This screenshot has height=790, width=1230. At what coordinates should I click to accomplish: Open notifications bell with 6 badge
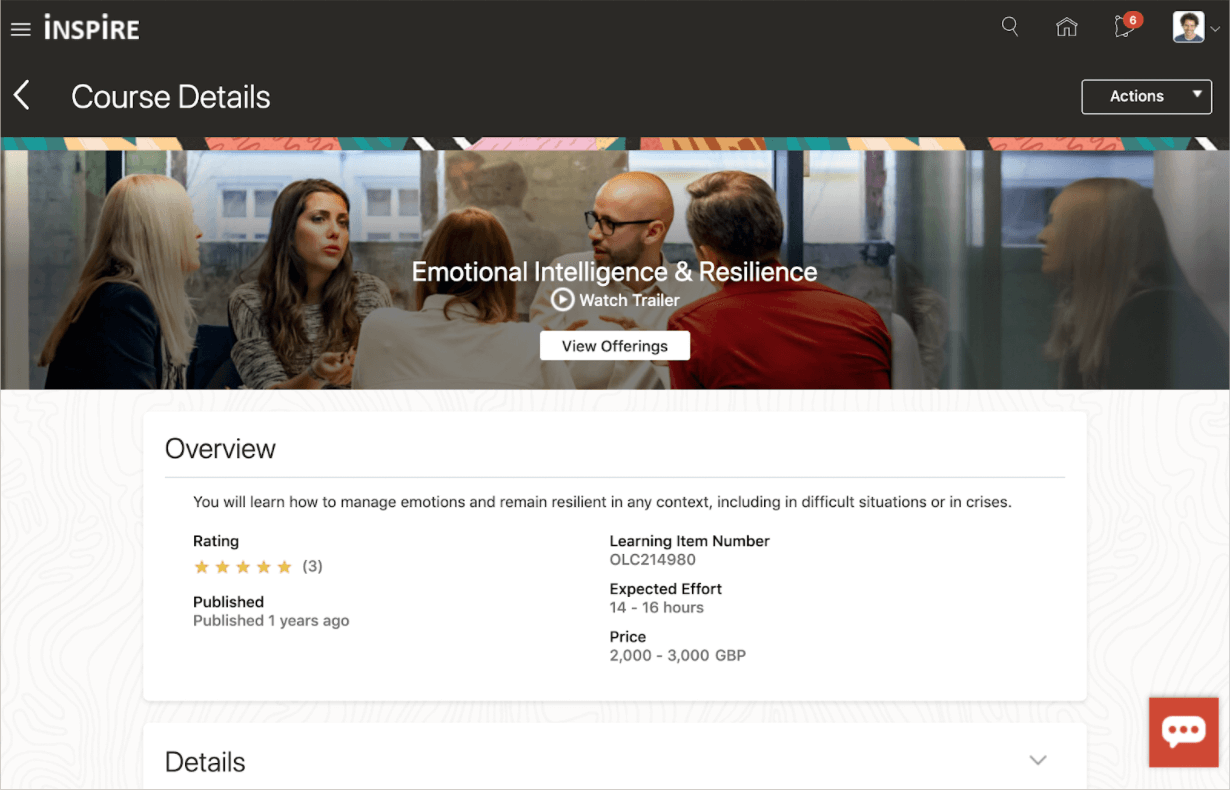(1126, 26)
